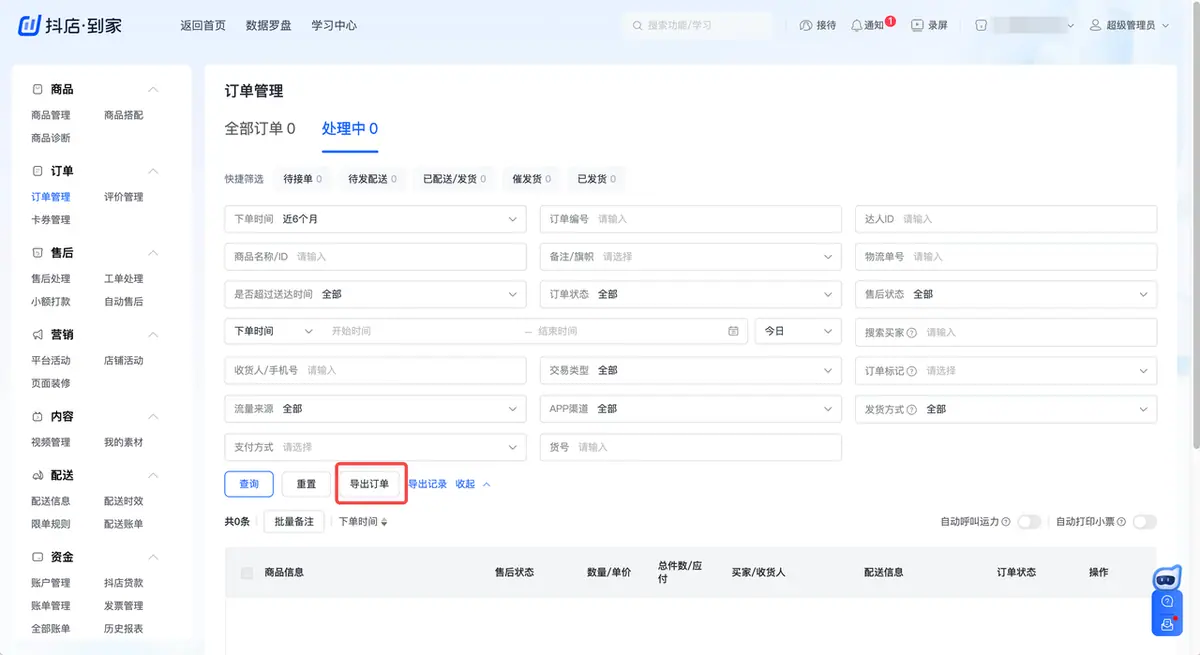Open 学习中心 in top navigation

(334, 26)
